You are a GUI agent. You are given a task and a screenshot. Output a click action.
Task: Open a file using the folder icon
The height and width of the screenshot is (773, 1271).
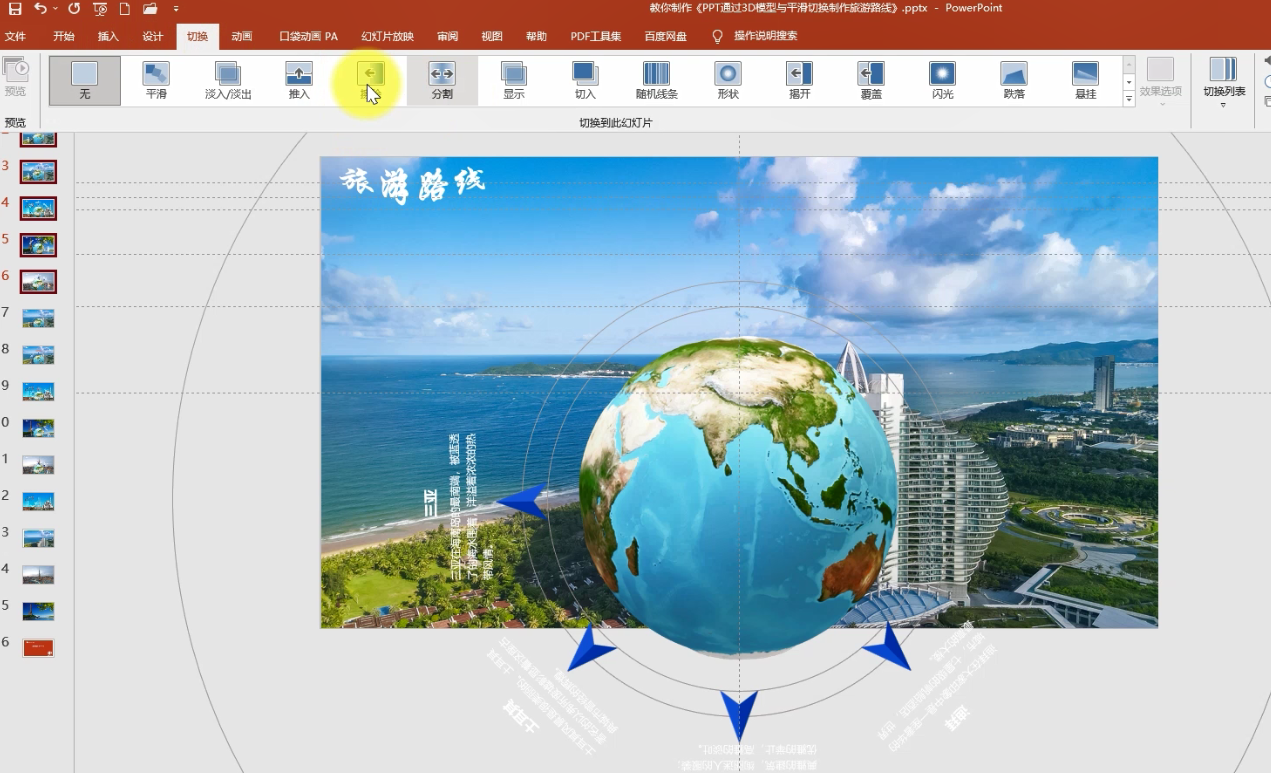pyautogui.click(x=150, y=9)
